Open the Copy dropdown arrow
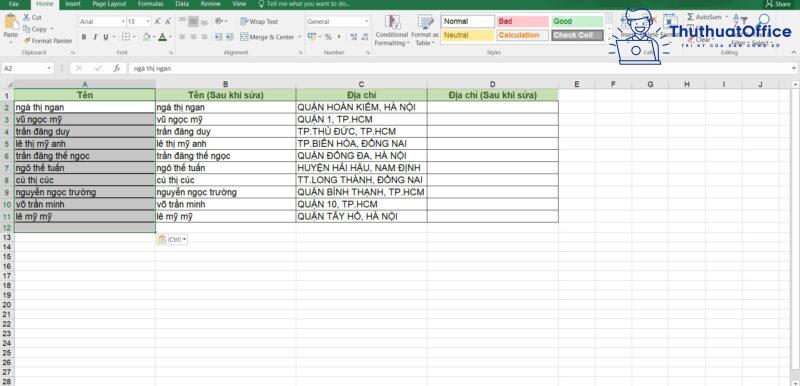Viewport: 800px width, 386px height. point(52,29)
